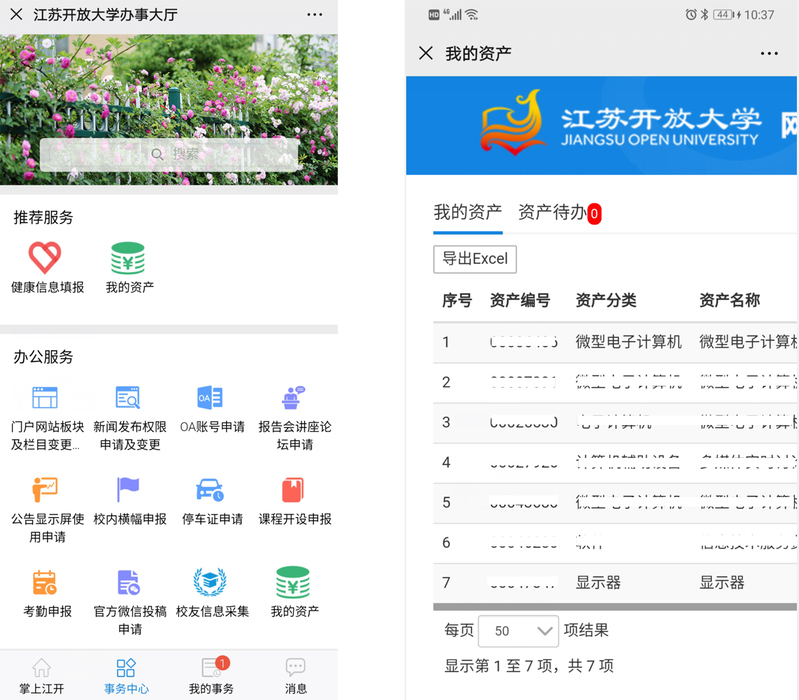The image size is (799, 700).
Task: Open the three-dot menu in 我的资产 header
Action: tap(768, 54)
